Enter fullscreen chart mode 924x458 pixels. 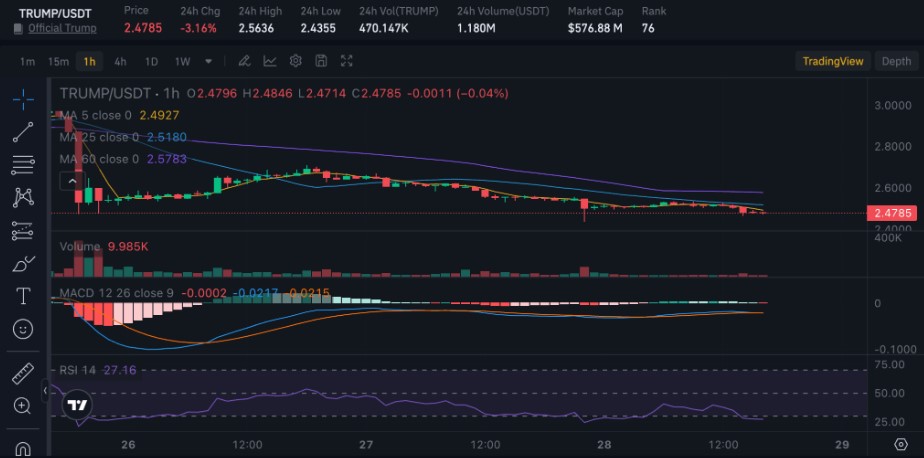pos(347,61)
